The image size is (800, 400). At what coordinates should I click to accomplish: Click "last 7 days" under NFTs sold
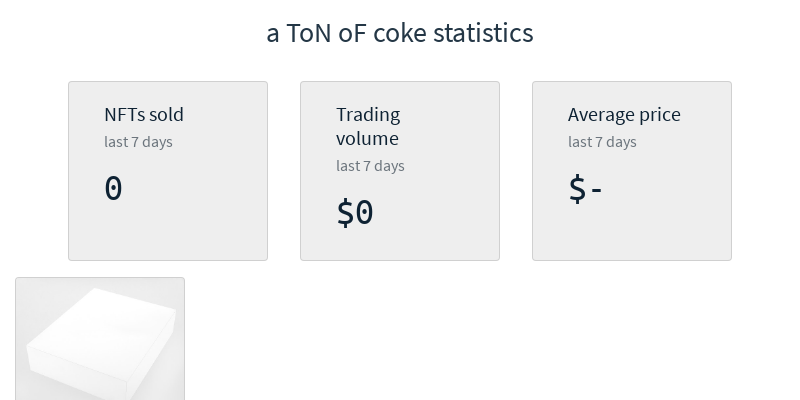pos(138,142)
